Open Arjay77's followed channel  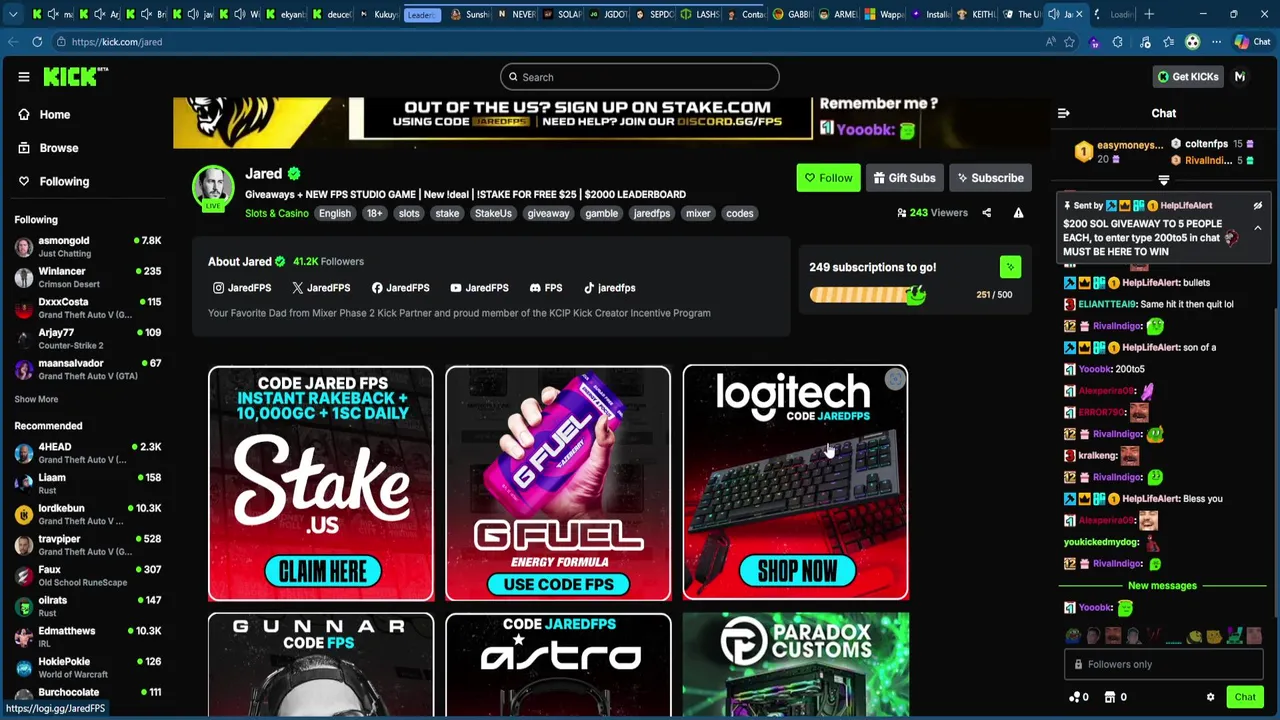tap(88, 338)
